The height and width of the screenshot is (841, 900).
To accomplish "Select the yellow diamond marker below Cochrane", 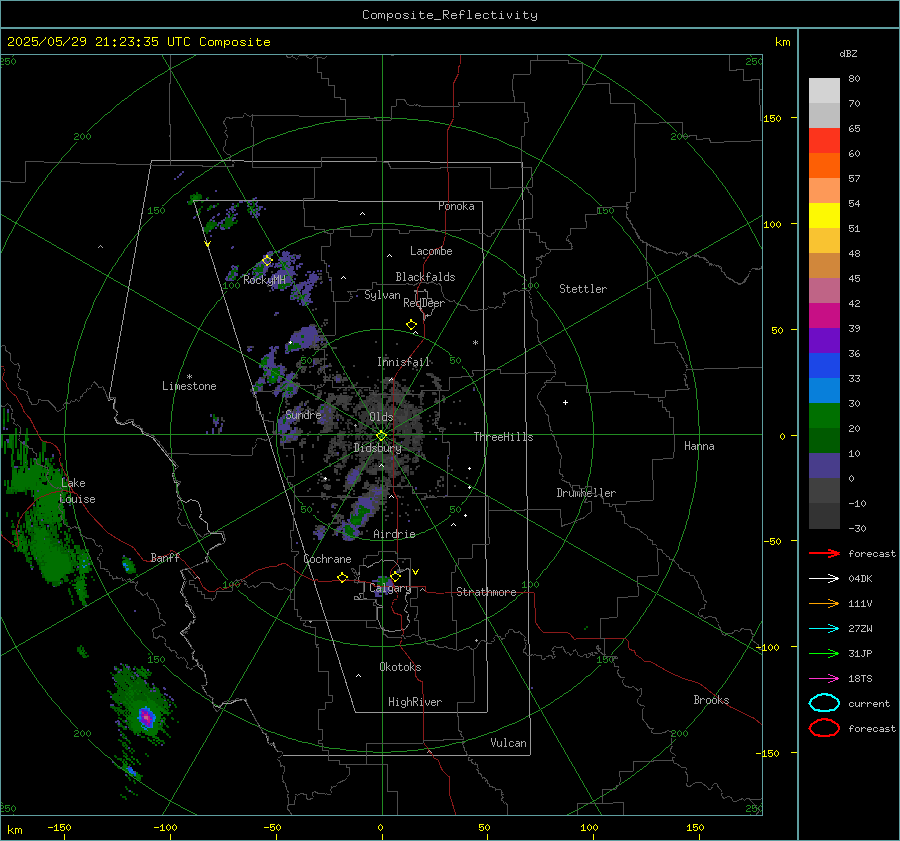I will coord(343,578).
